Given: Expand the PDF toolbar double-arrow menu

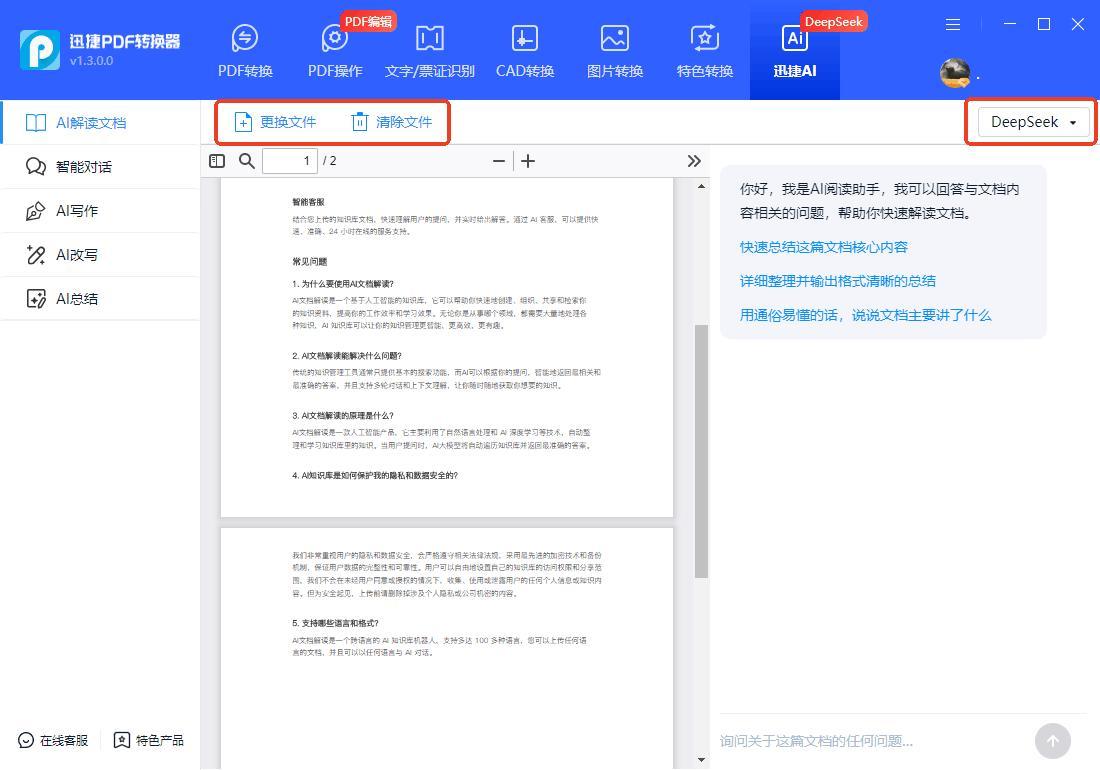Looking at the screenshot, I should pyautogui.click(x=694, y=161).
